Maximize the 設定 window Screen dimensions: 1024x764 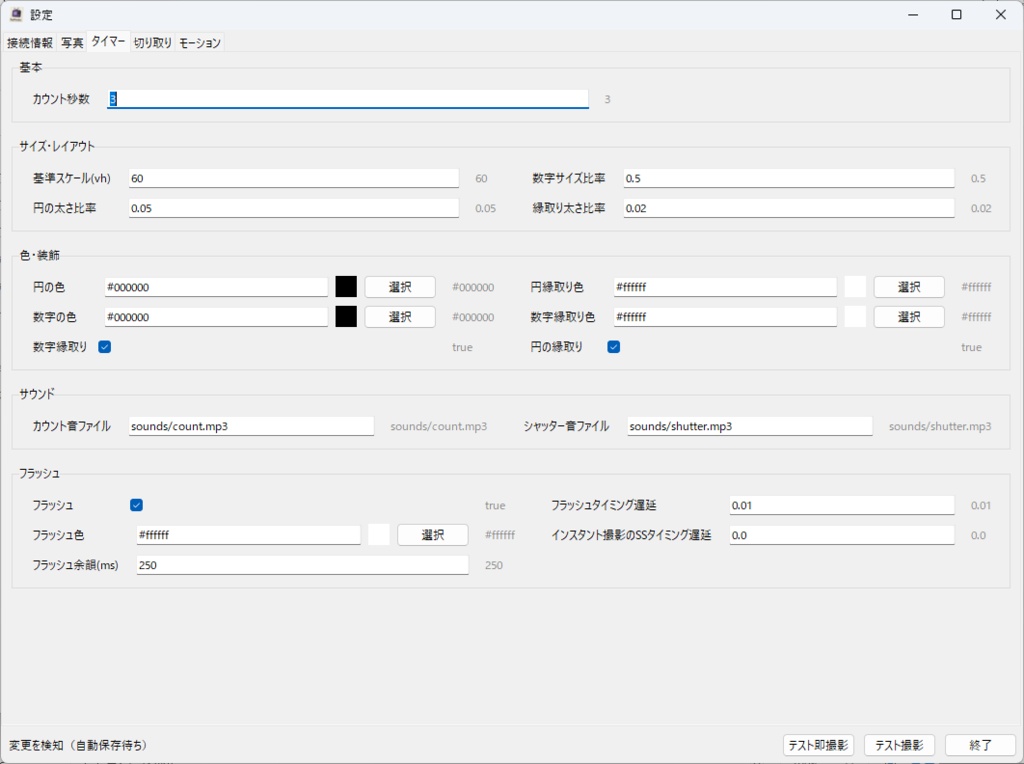[956, 14]
